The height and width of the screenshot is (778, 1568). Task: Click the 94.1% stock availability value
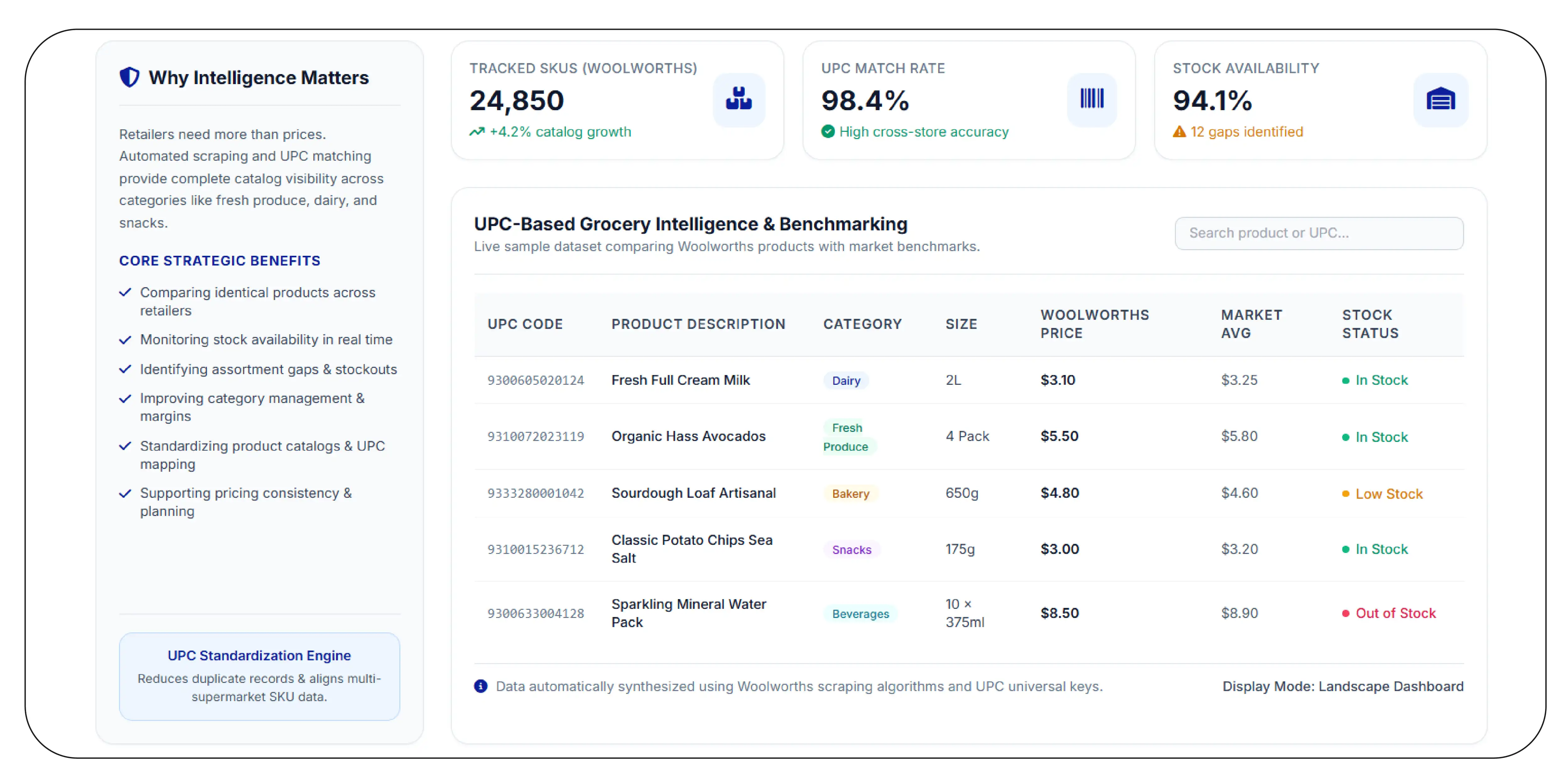click(1212, 100)
